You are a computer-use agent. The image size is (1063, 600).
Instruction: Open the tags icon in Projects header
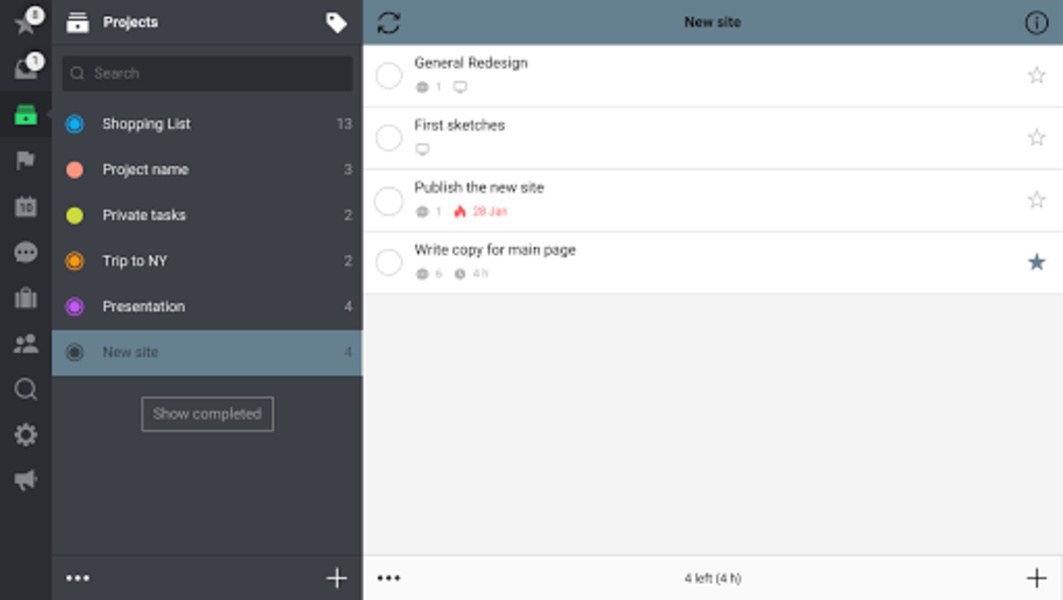(x=336, y=22)
